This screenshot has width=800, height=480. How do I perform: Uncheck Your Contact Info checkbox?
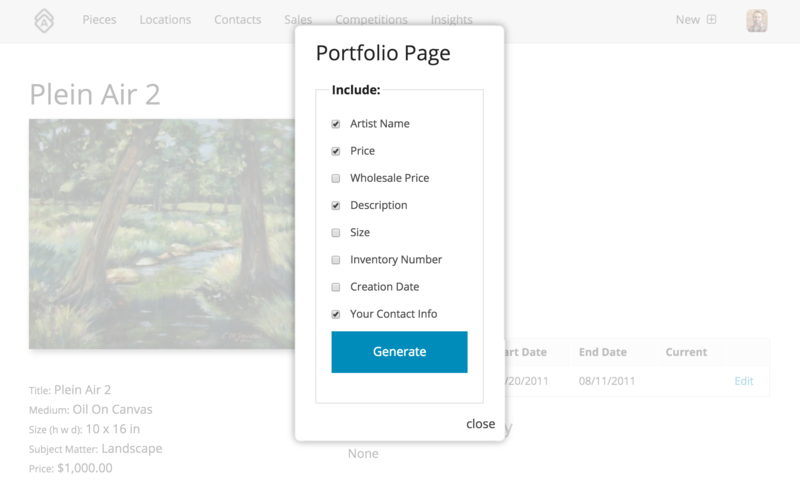tap(336, 314)
